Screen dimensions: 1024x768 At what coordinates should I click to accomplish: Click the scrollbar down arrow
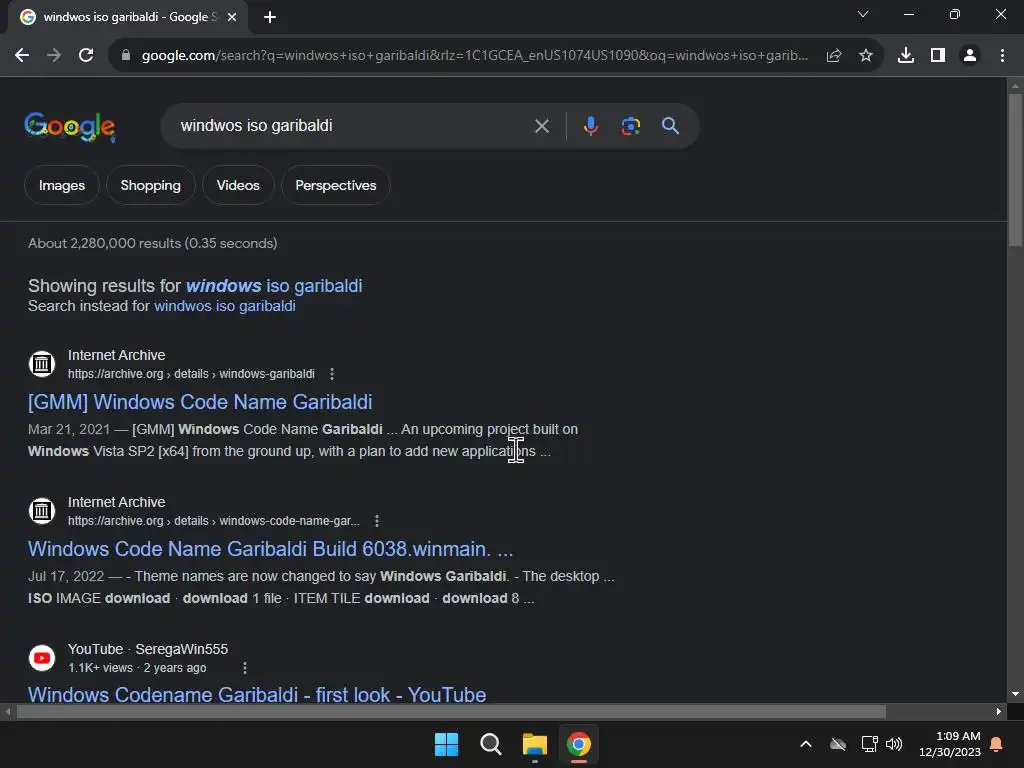pos(1015,694)
